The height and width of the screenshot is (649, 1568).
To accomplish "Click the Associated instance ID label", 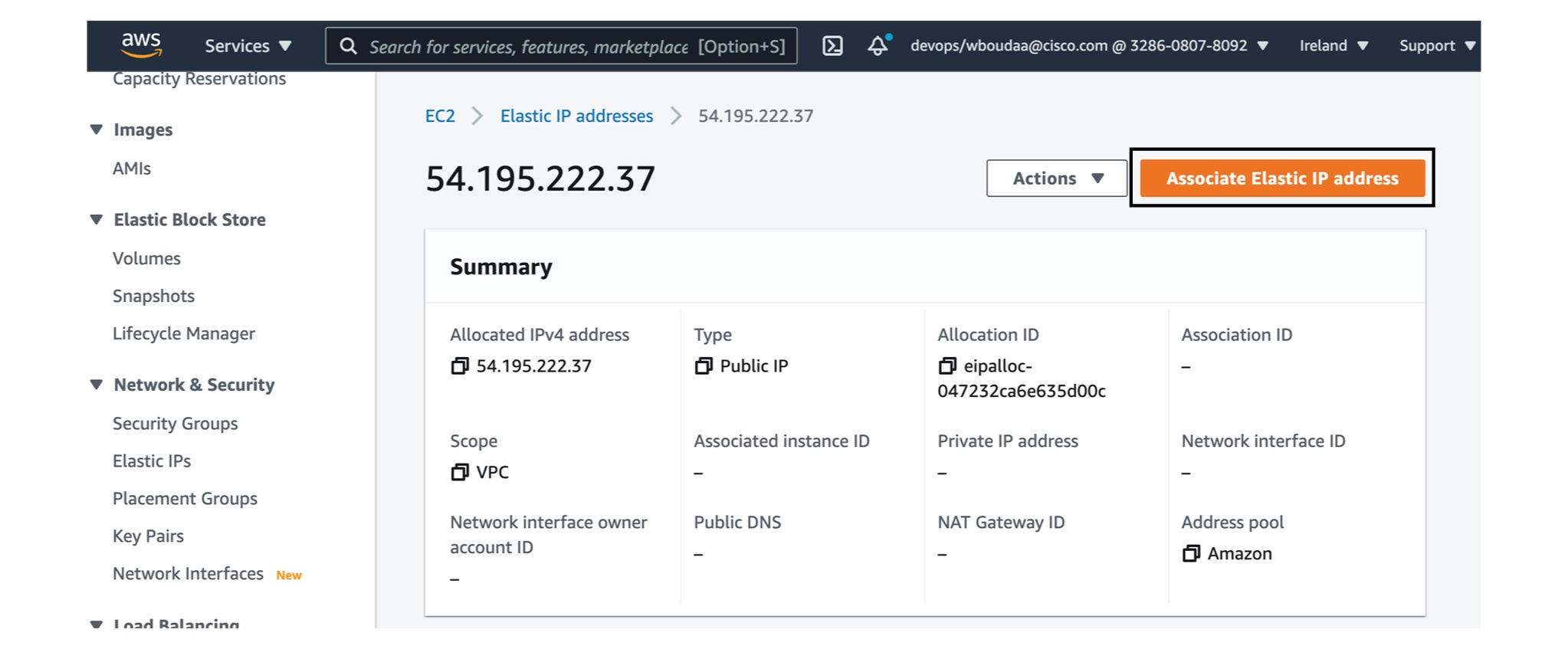I will (x=782, y=441).
